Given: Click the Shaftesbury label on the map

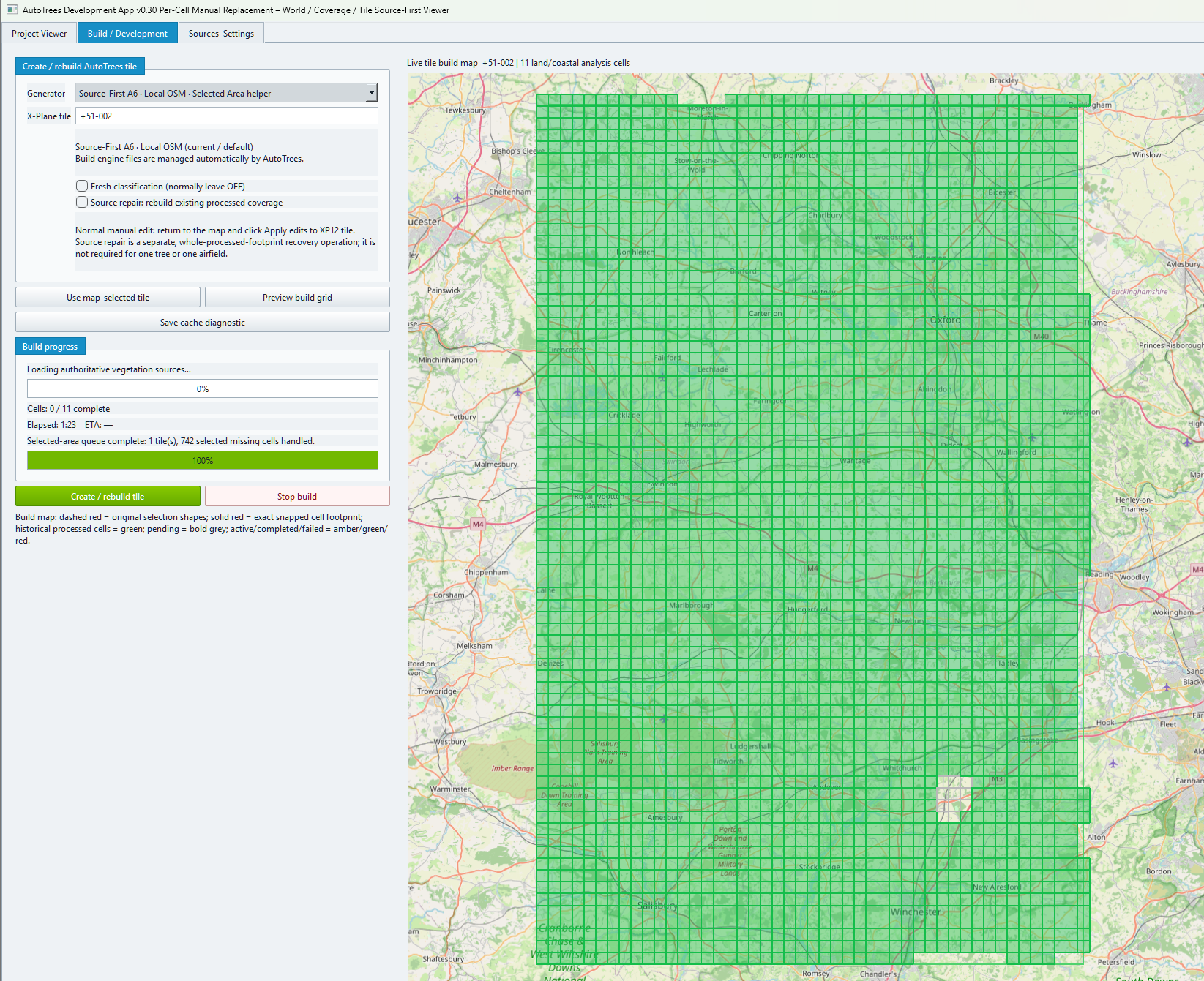Looking at the screenshot, I should [x=443, y=958].
